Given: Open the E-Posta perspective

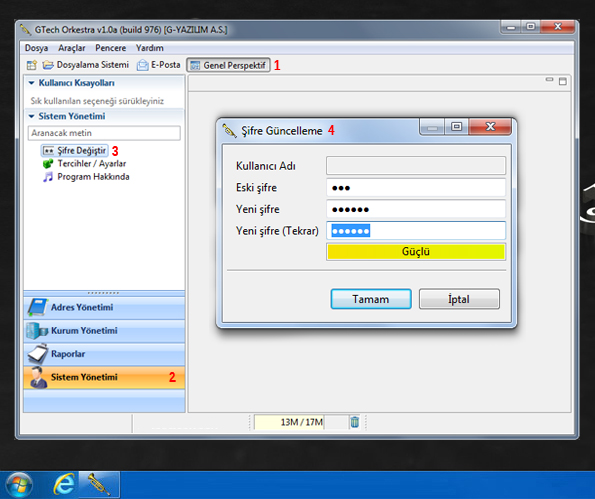Looking at the screenshot, I should click(159, 65).
